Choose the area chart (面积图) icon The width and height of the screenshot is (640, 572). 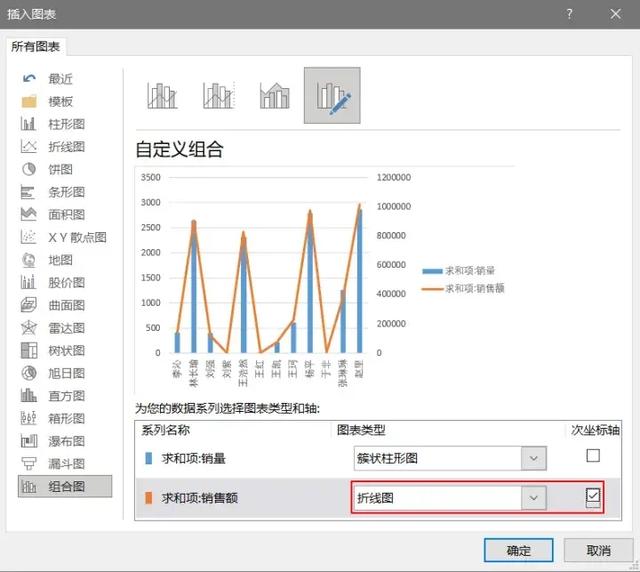coord(29,214)
